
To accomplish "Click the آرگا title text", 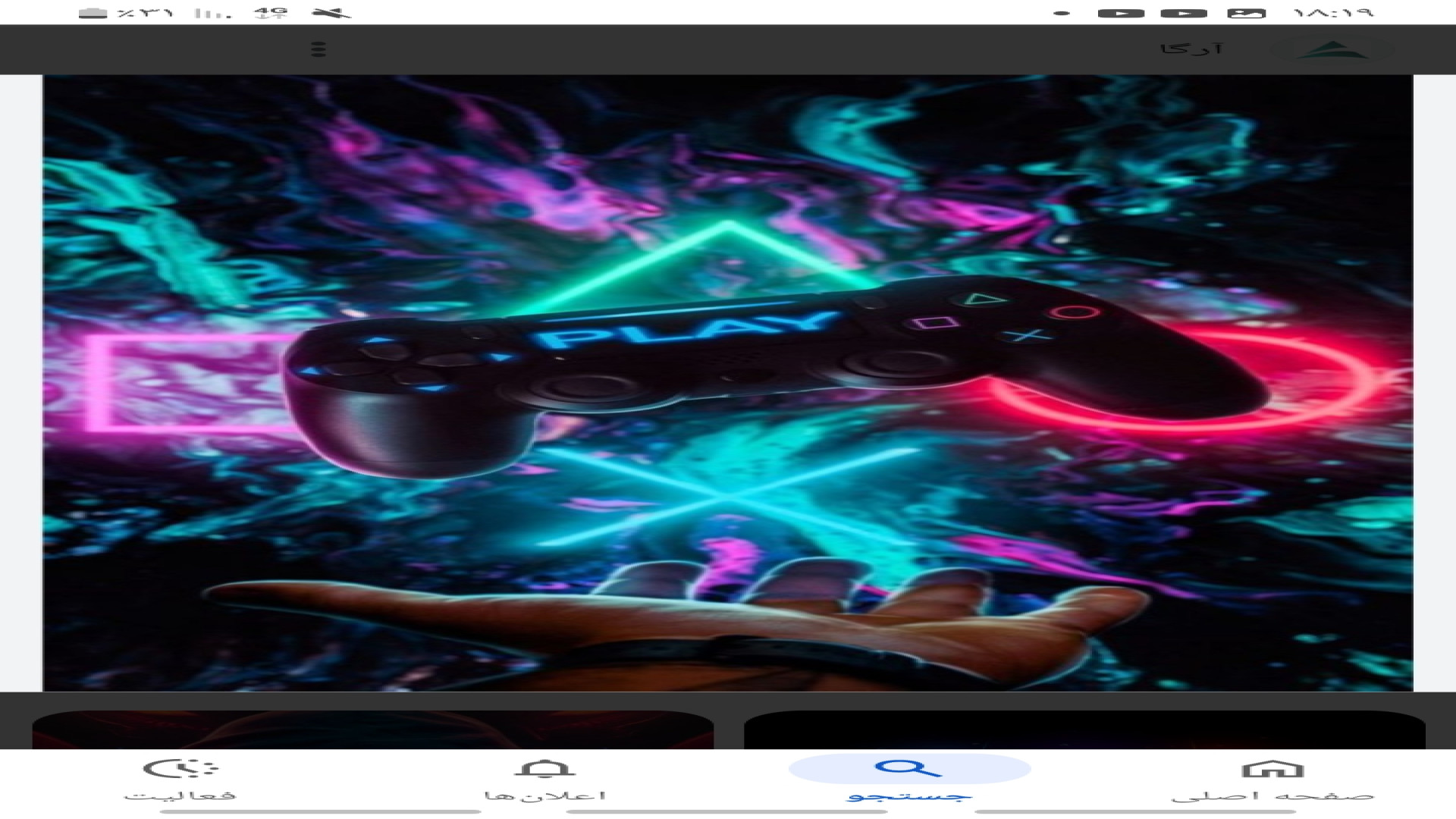I will (1191, 49).
